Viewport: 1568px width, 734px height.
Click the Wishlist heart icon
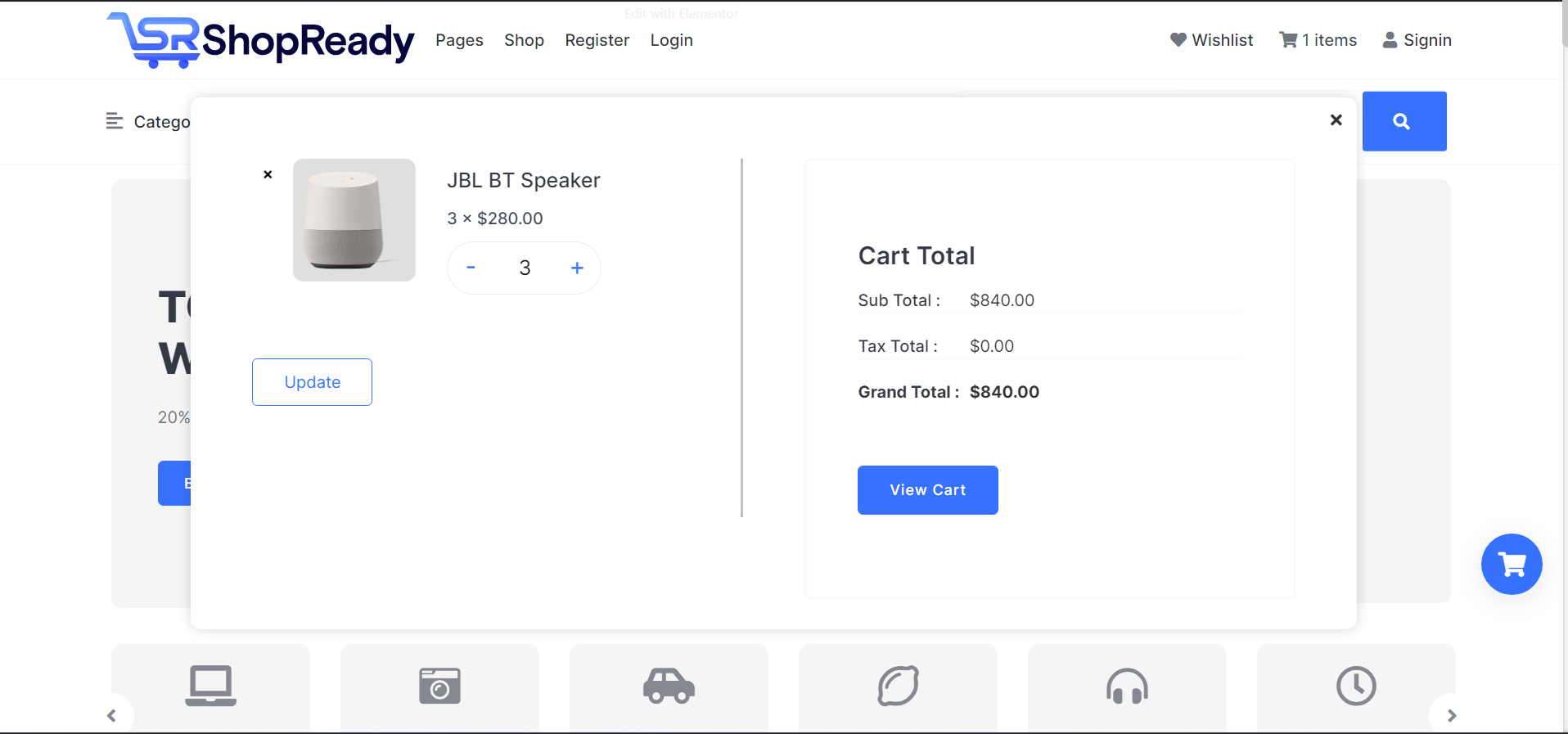point(1178,40)
